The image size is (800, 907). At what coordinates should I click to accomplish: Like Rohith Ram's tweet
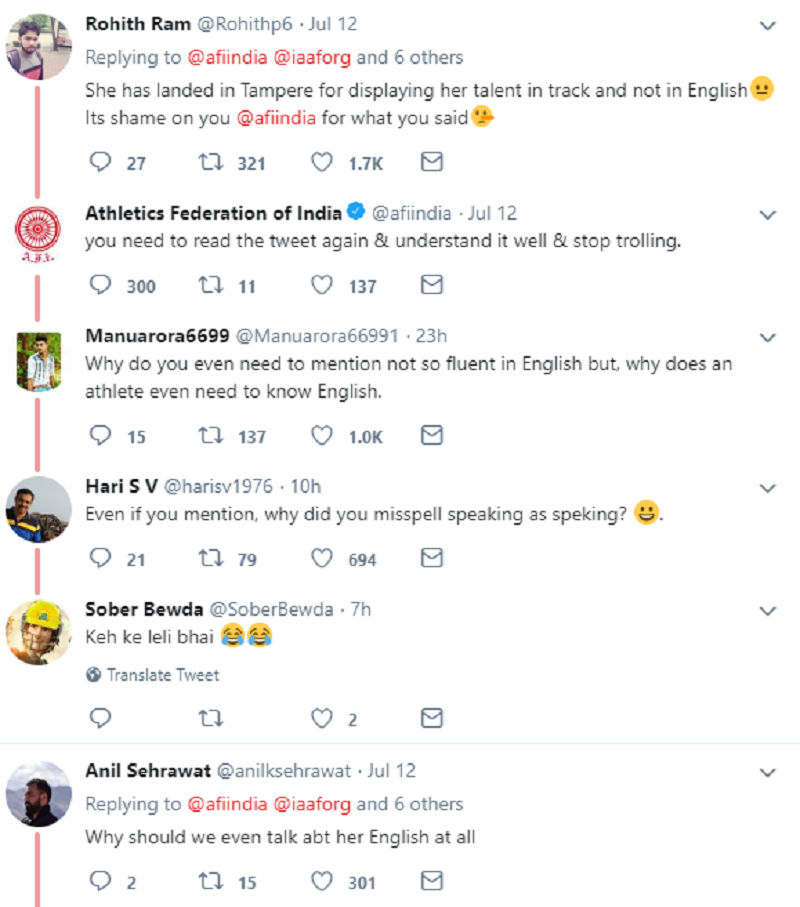322,163
